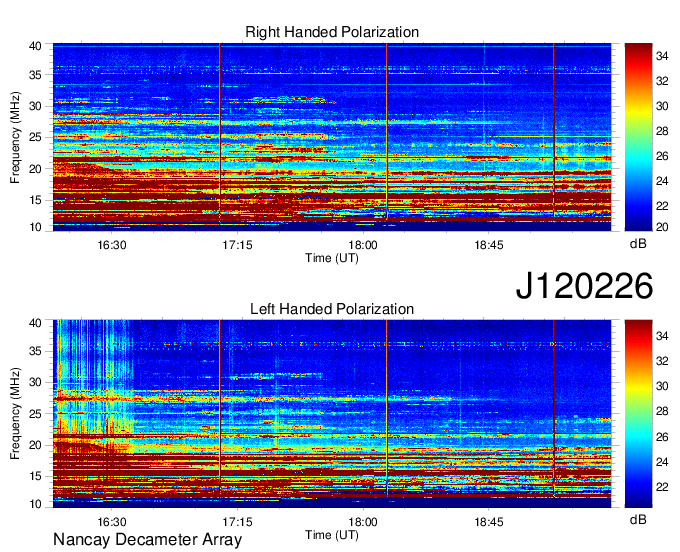
Task: Click 'Frequency (MHz)' axis label, top plot
Action: tap(15, 137)
